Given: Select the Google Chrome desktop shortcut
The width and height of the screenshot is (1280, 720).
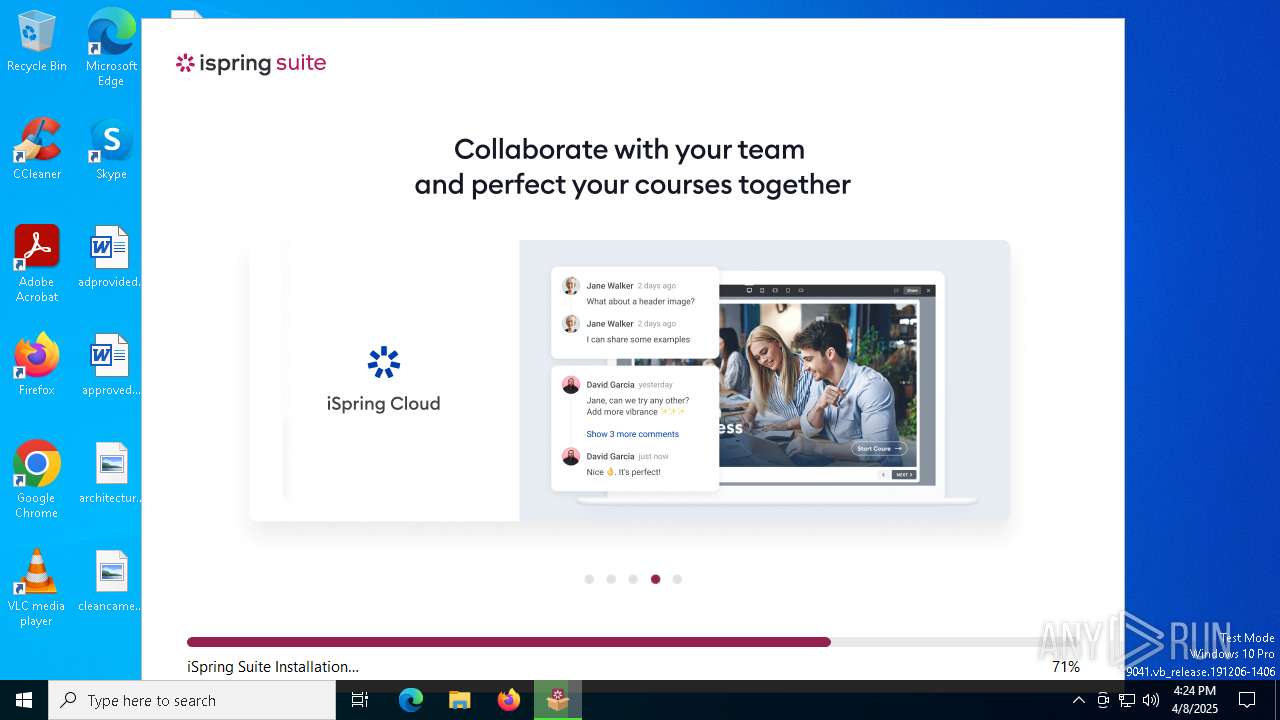Looking at the screenshot, I should coord(37,480).
